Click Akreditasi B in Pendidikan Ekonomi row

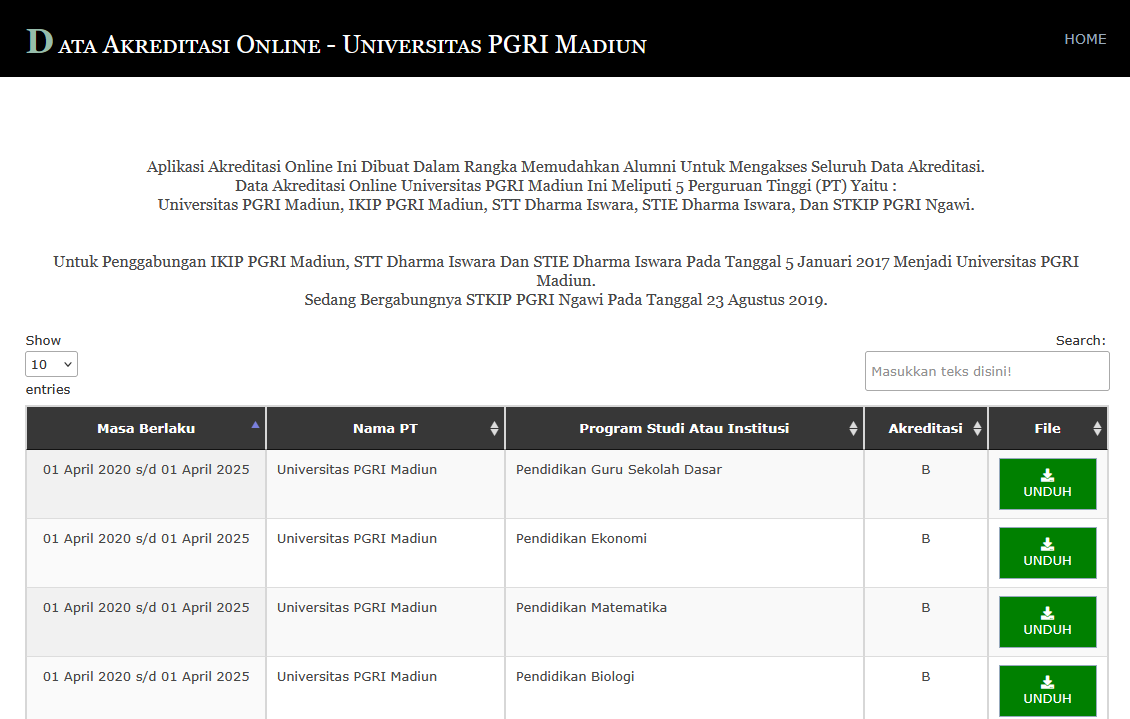pos(926,539)
